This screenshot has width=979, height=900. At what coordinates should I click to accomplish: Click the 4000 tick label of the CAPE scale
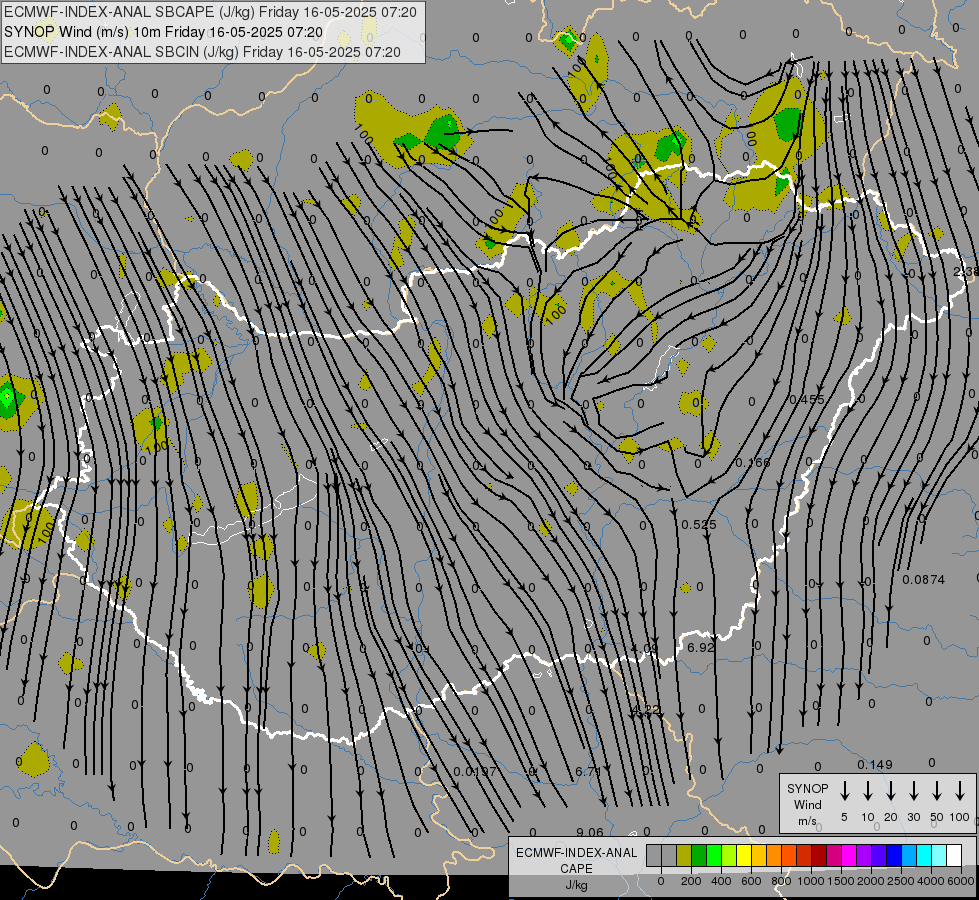[930, 881]
